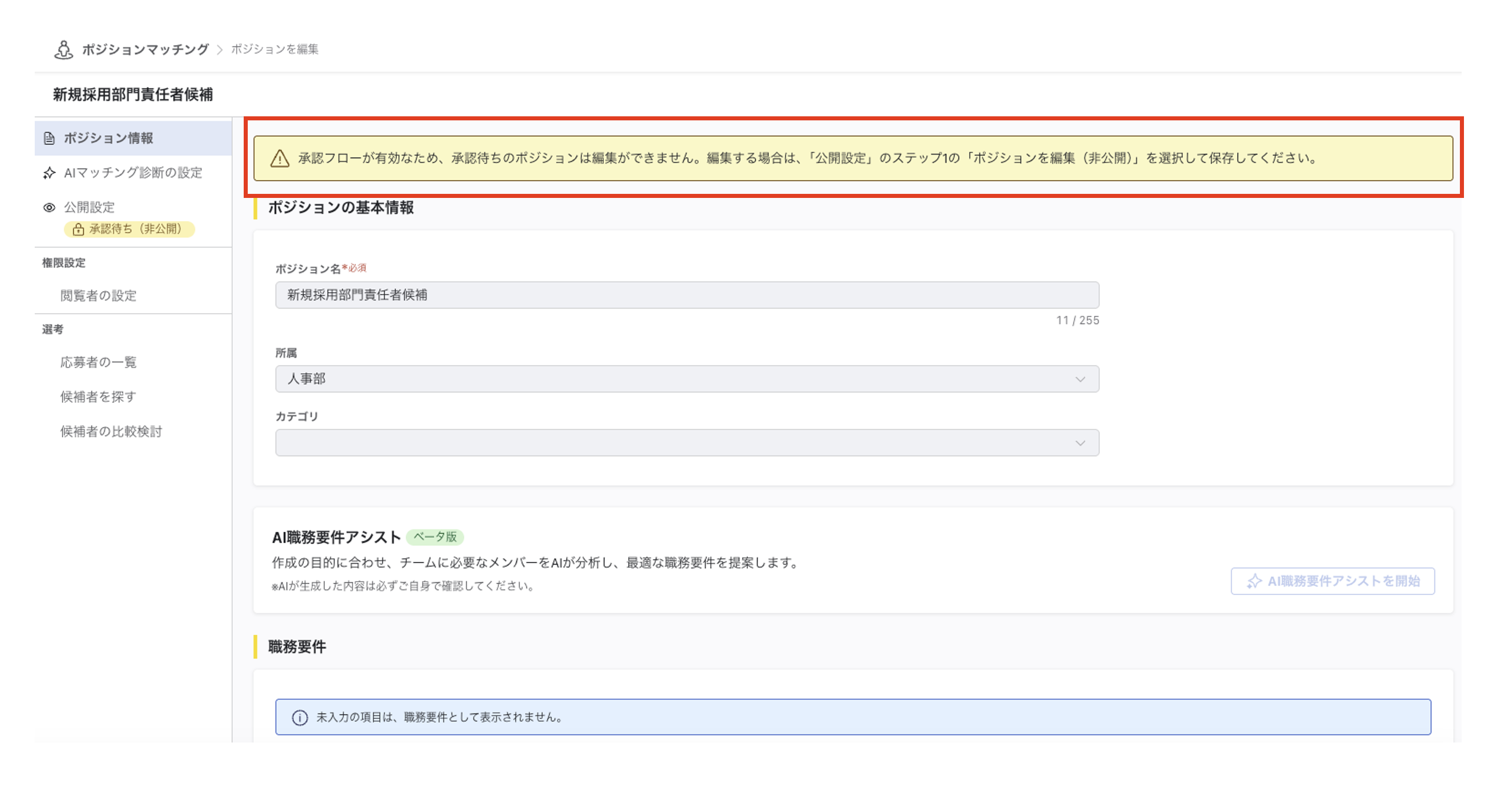Open ポジションマッチング breadcrumb link
1512x794 pixels.
point(145,49)
